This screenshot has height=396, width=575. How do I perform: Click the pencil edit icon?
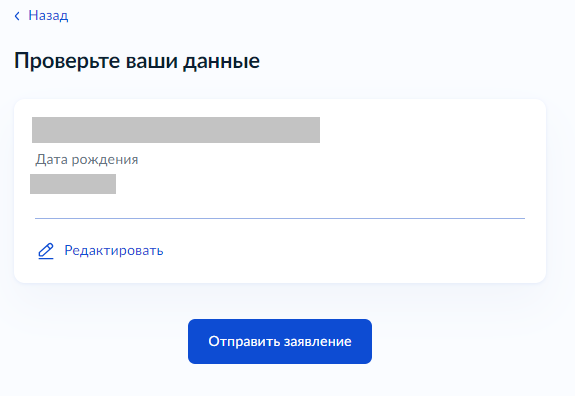click(x=46, y=251)
